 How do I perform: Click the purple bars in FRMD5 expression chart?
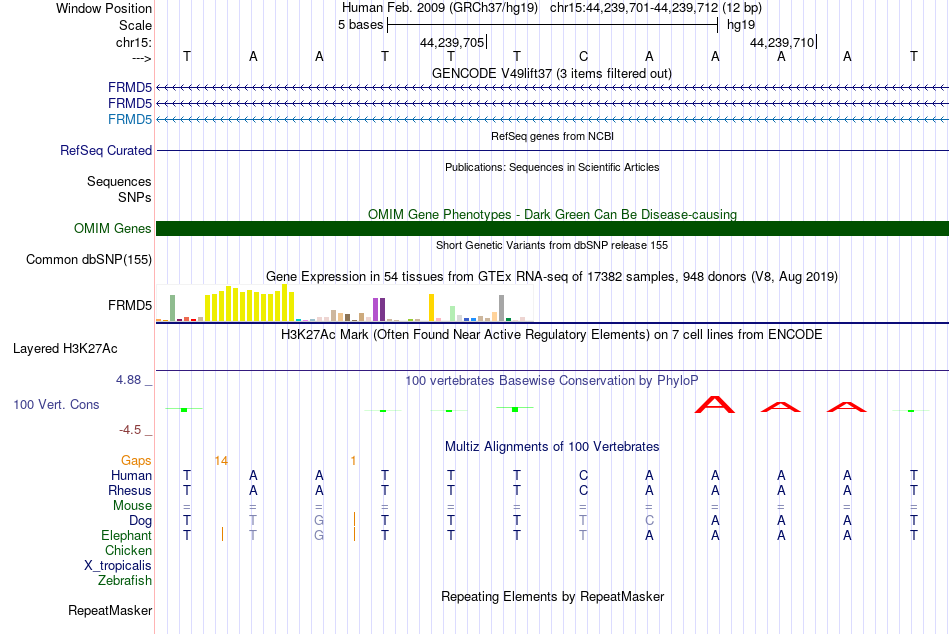(x=379, y=309)
